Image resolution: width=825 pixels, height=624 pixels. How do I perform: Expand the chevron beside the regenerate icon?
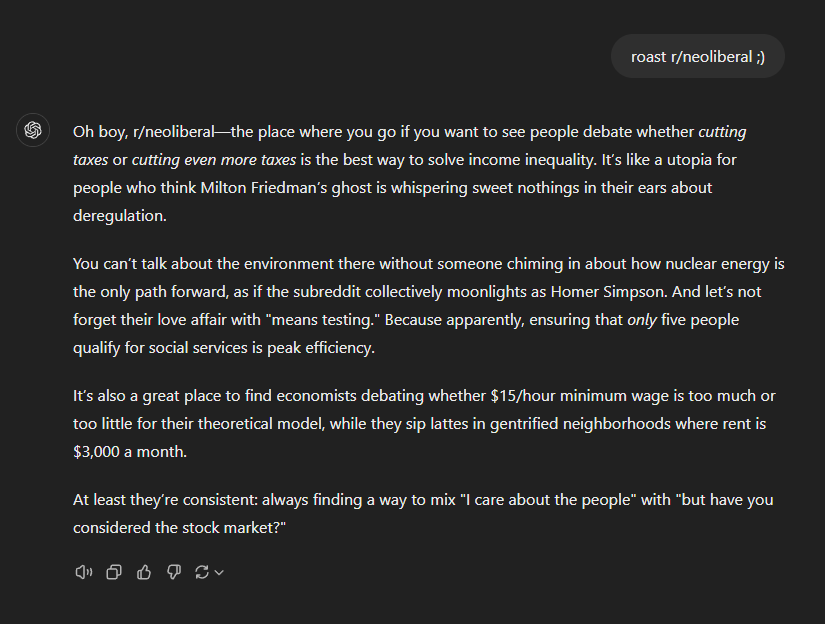click(x=219, y=572)
